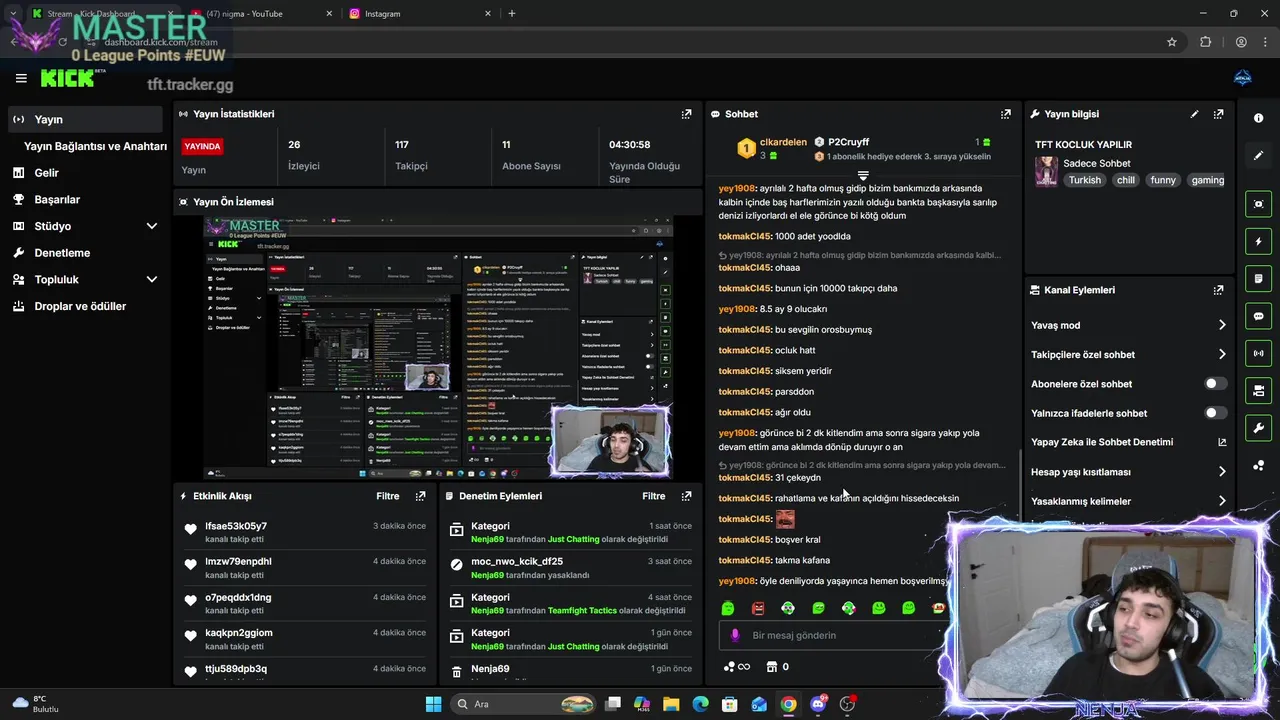Bookmark page with the star icon

click(x=1172, y=42)
